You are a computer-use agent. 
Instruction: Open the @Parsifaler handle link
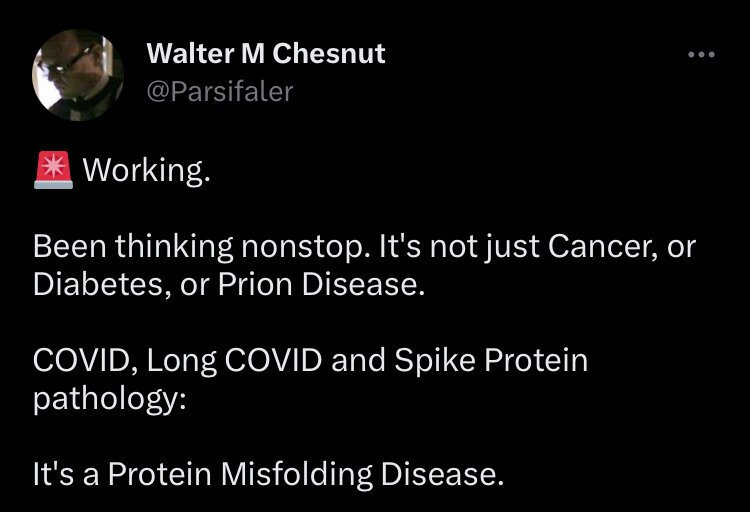(220, 92)
